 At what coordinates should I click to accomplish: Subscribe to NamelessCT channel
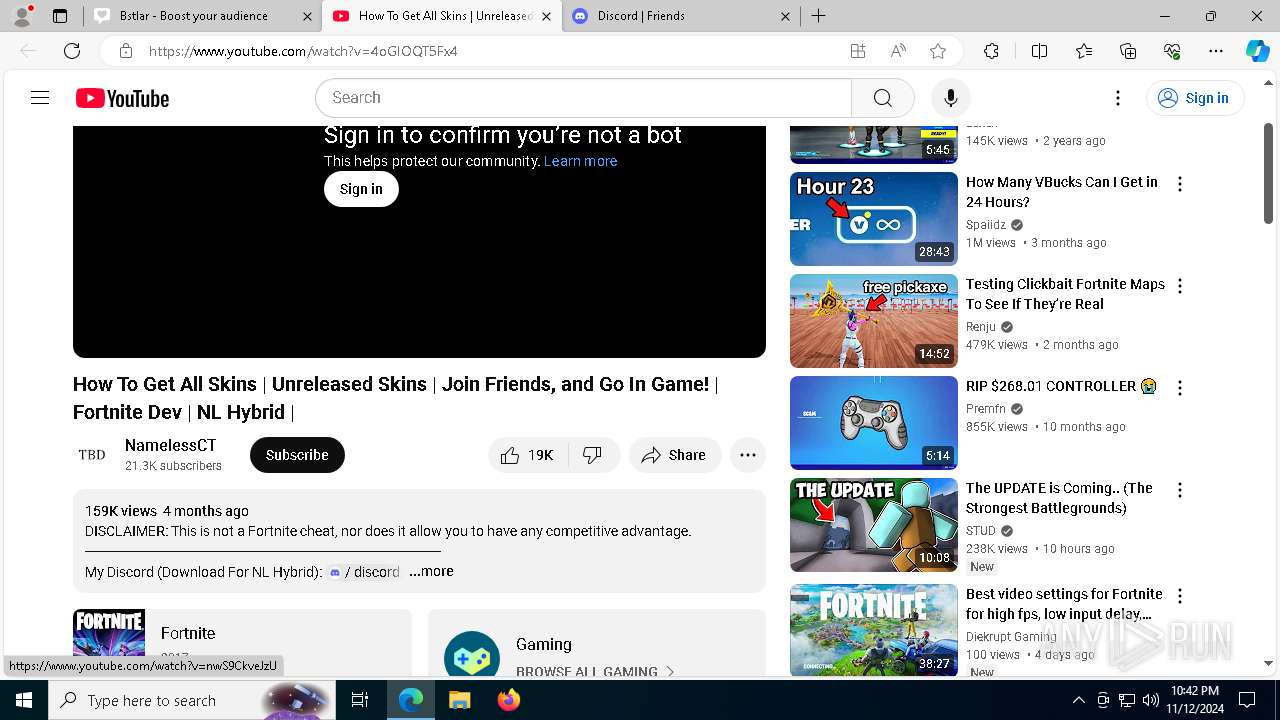297,455
